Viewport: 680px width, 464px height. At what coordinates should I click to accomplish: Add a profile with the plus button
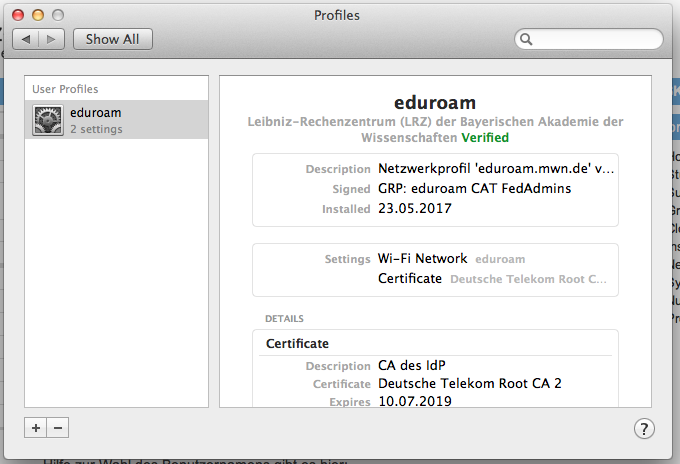36,428
